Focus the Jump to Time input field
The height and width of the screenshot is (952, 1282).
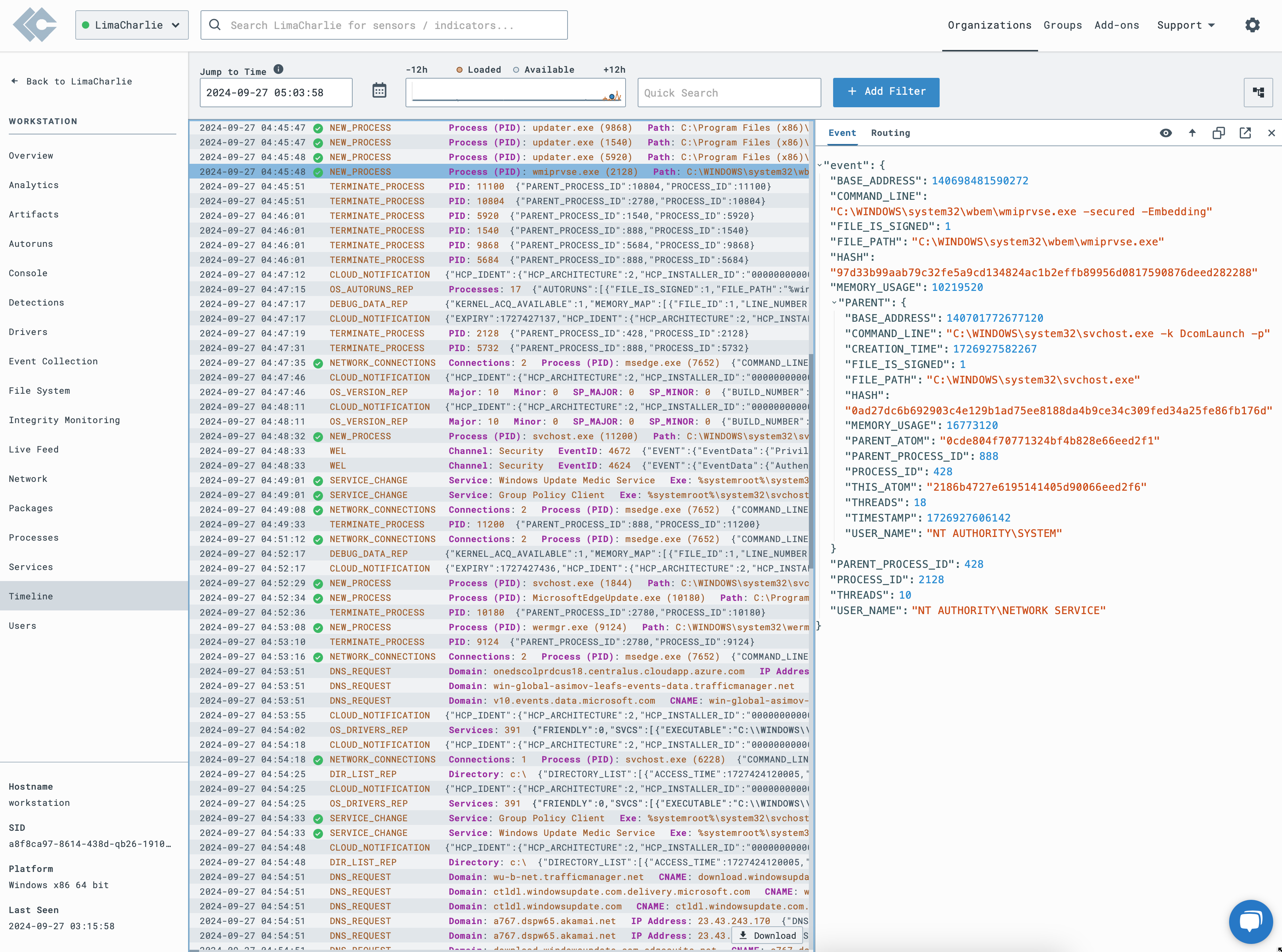(x=276, y=93)
